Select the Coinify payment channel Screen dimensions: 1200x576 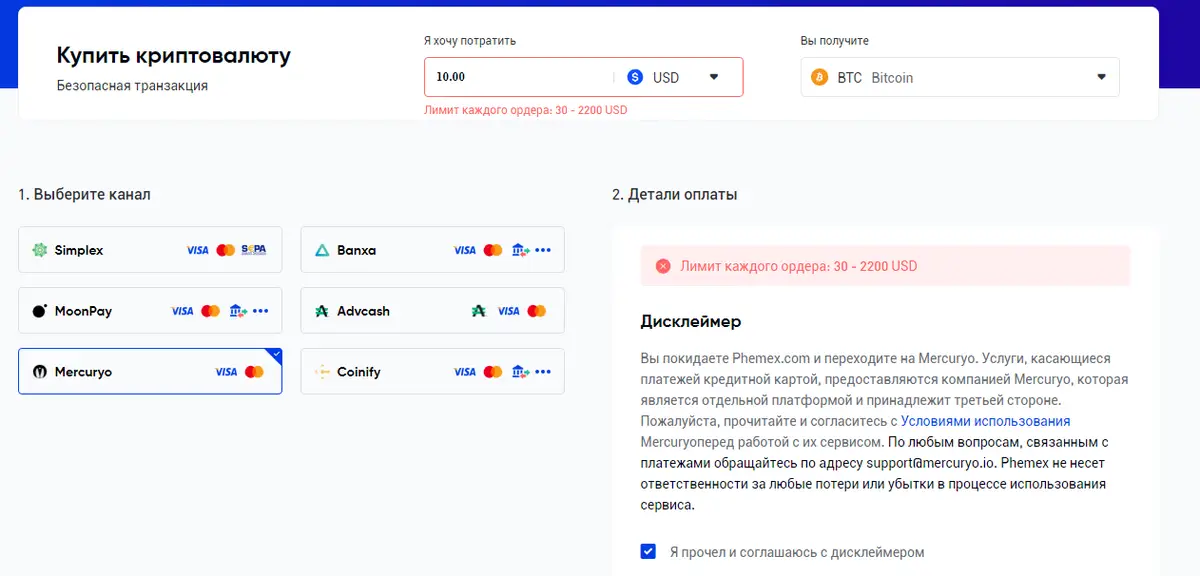(x=432, y=371)
